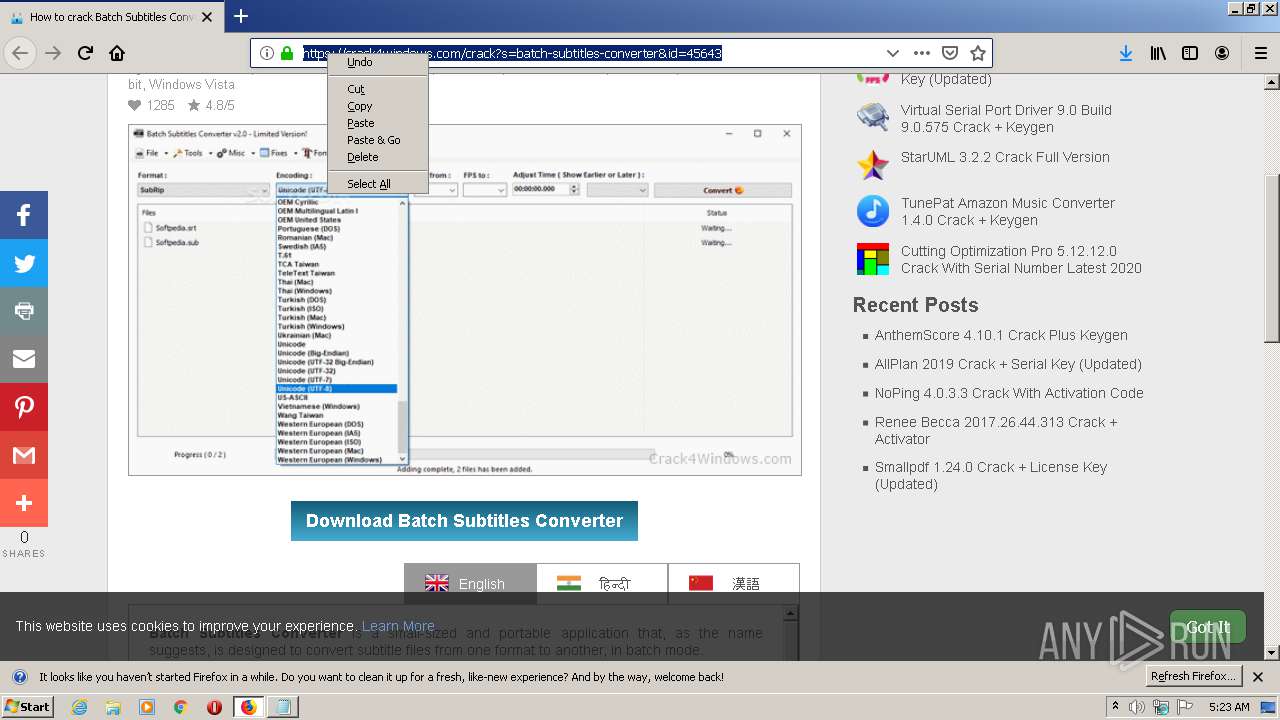Open StarUML 3.2.2 Crack Full Version link
Screen dimensions: 1280x720
click(x=1005, y=157)
